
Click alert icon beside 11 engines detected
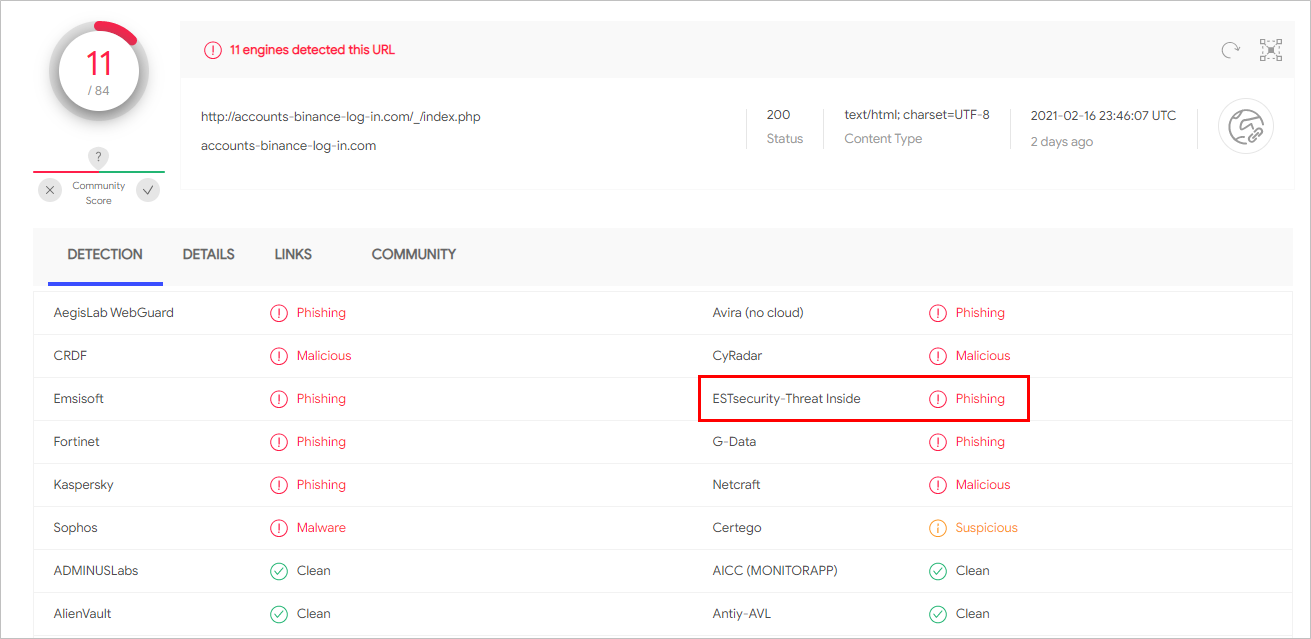pyautogui.click(x=213, y=50)
